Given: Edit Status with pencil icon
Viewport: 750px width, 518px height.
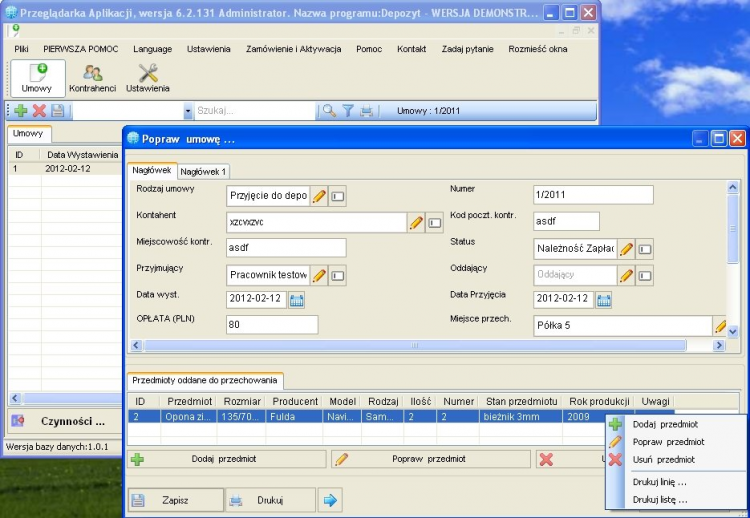Looking at the screenshot, I should tap(626, 249).
